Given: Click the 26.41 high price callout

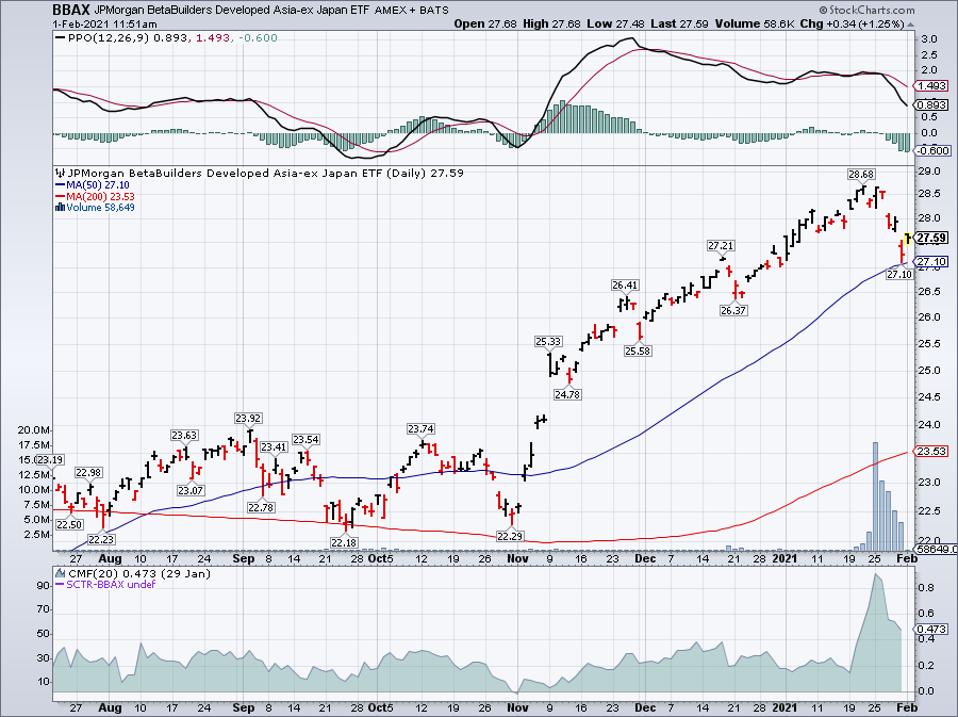Looking at the screenshot, I should [x=625, y=285].
